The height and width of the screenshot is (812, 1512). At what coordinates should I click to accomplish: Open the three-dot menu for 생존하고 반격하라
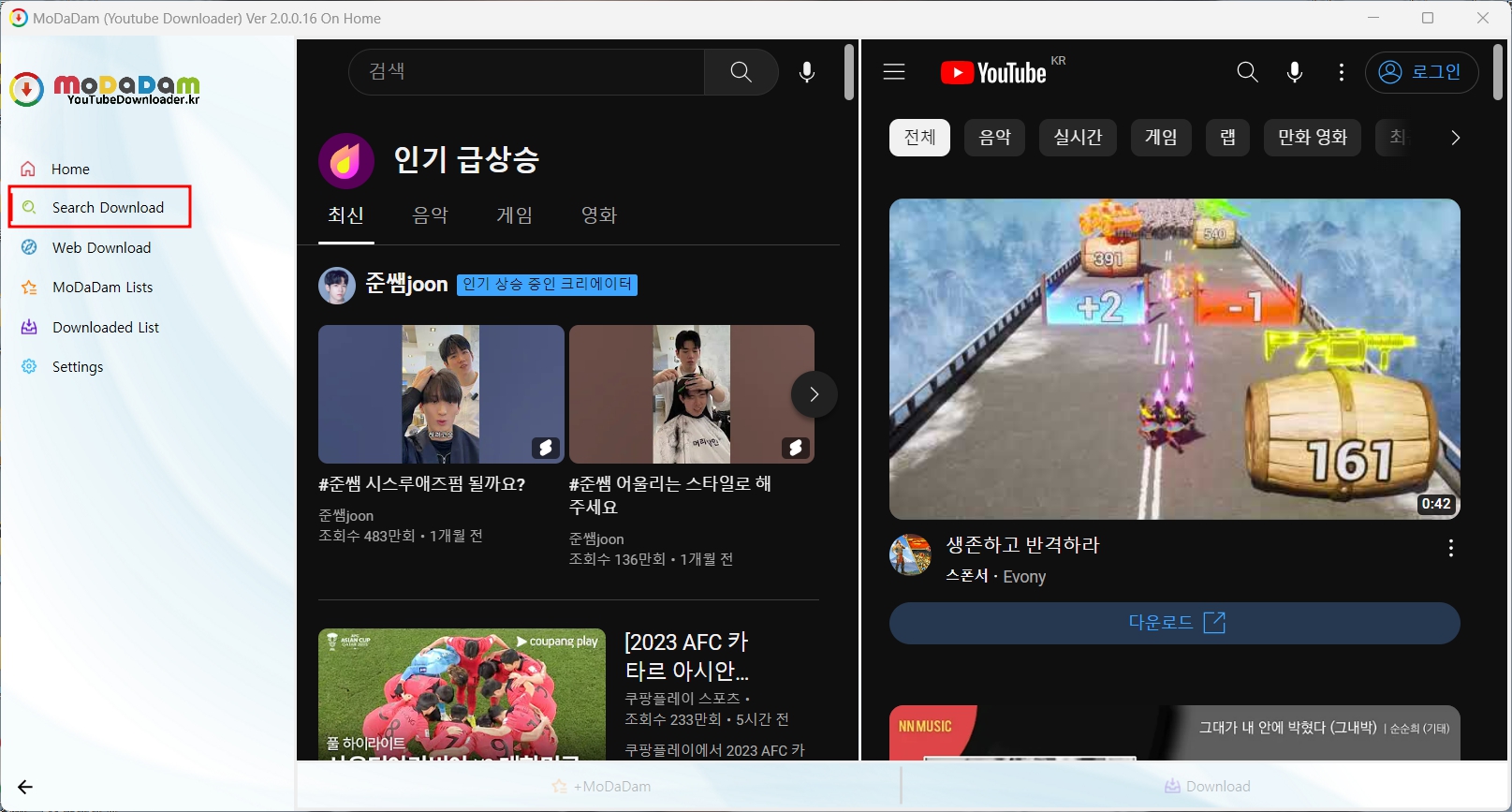pyautogui.click(x=1450, y=548)
